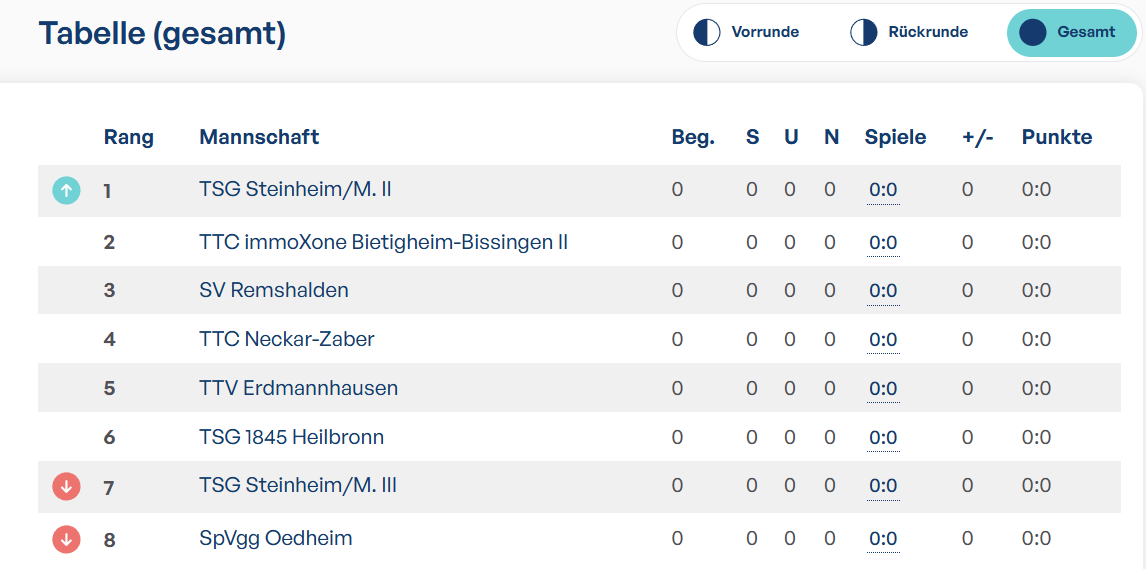Click the Spiele 0:0 value for SV Remshalden
Image resolution: width=1146 pixels, height=569 pixels.
[x=883, y=291]
